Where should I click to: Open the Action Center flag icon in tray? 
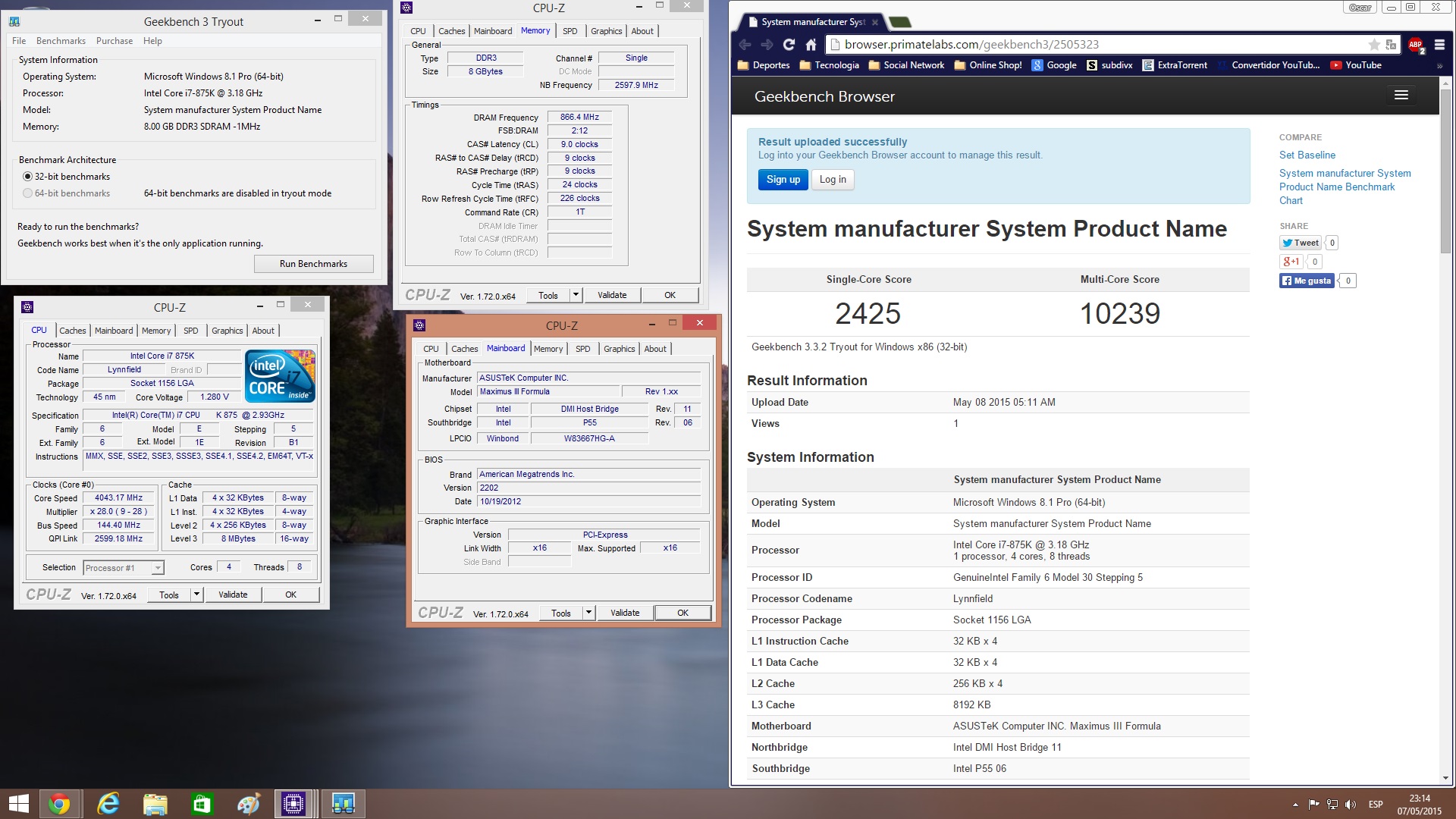pyautogui.click(x=1313, y=805)
